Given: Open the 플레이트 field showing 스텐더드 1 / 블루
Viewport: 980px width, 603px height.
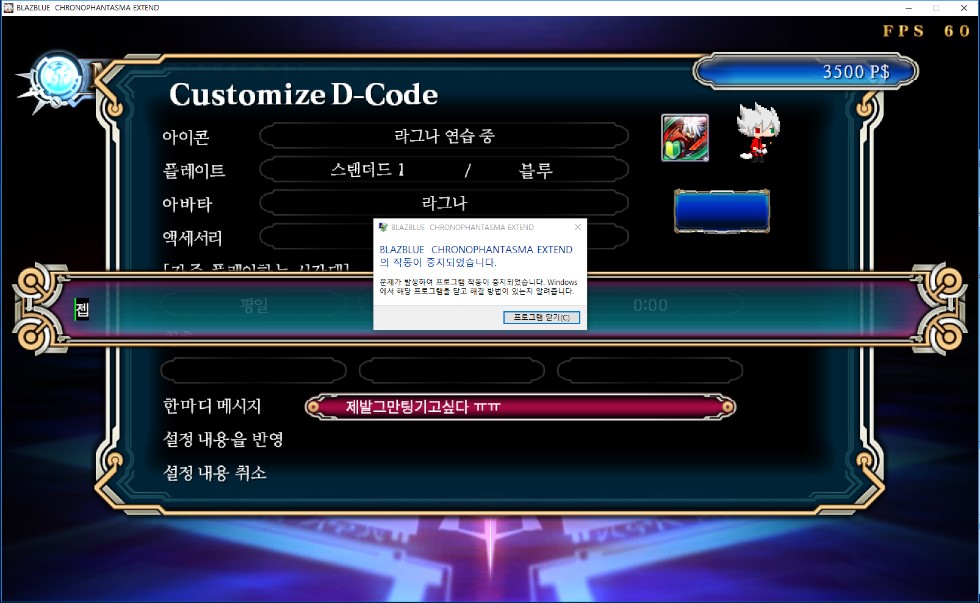Looking at the screenshot, I should click(x=443, y=169).
